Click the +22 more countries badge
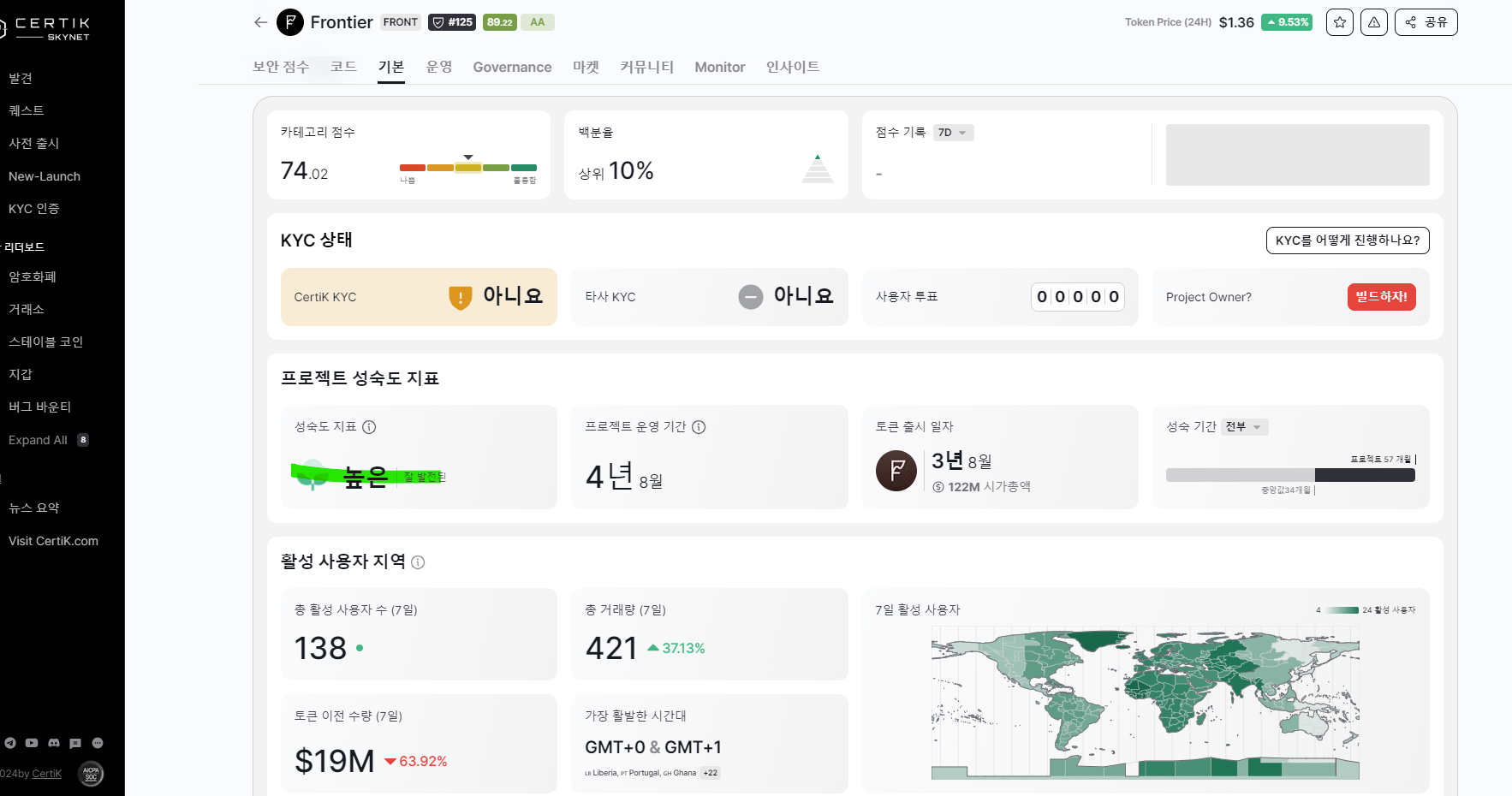The width and height of the screenshot is (1512, 796). [x=711, y=773]
